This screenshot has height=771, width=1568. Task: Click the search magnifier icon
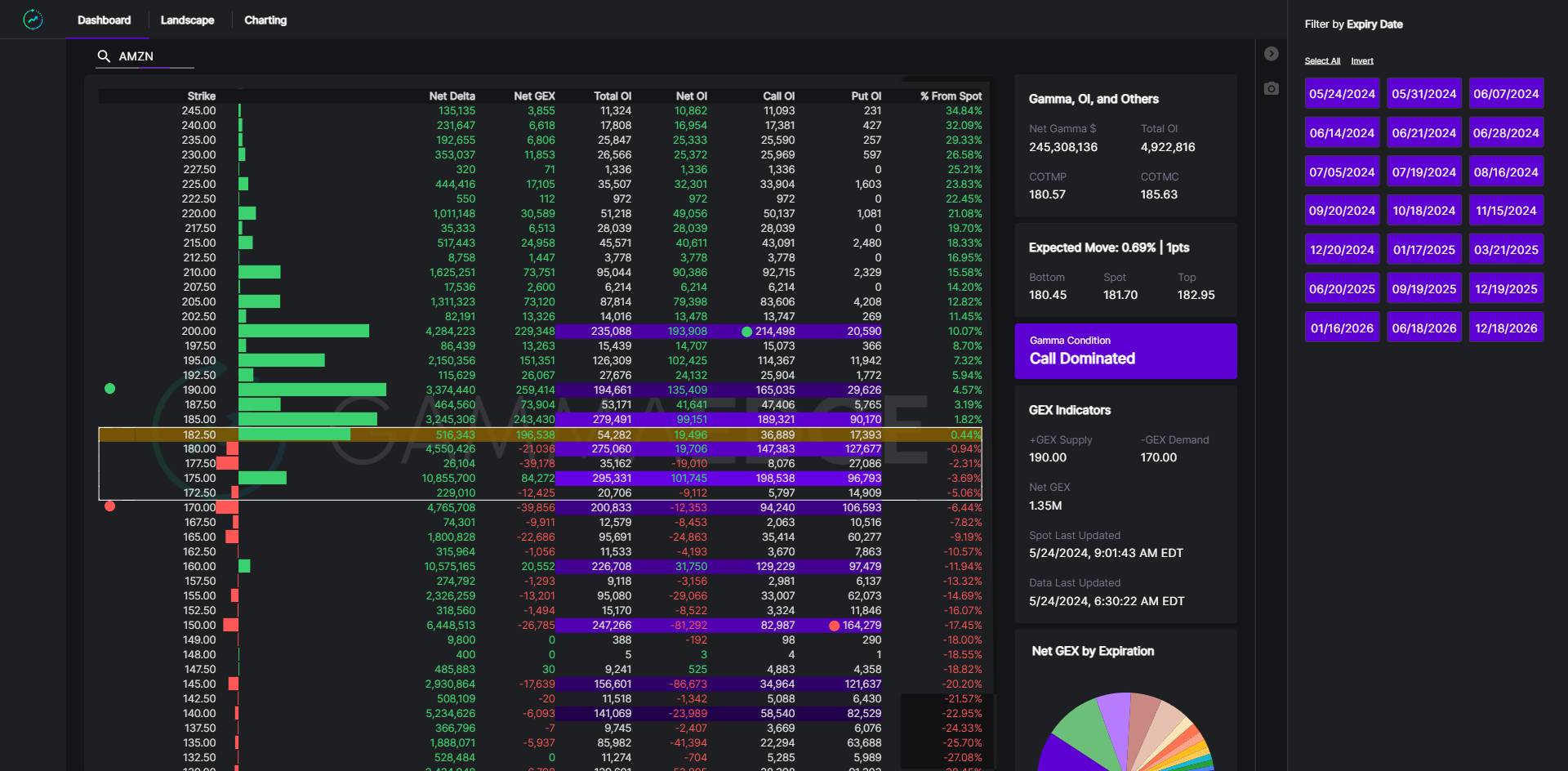[x=104, y=56]
